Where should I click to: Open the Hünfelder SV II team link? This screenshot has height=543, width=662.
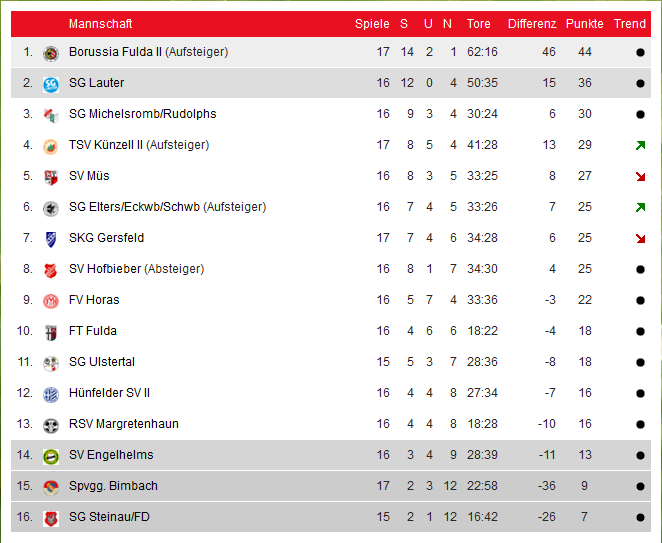[x=109, y=393]
